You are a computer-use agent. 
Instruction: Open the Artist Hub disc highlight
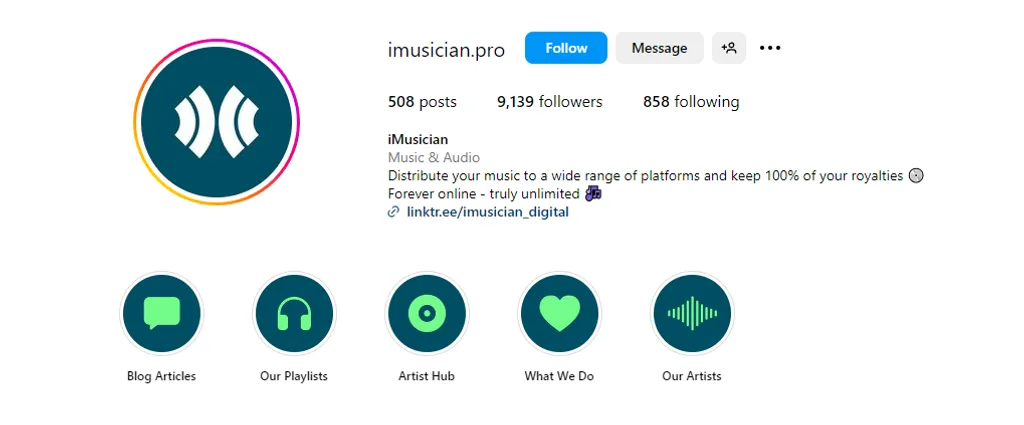tap(426, 314)
